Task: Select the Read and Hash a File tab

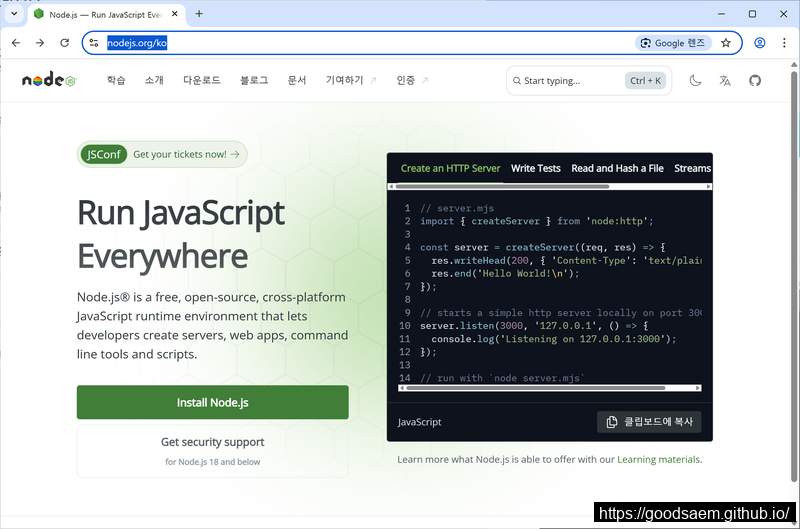Action: (617, 168)
